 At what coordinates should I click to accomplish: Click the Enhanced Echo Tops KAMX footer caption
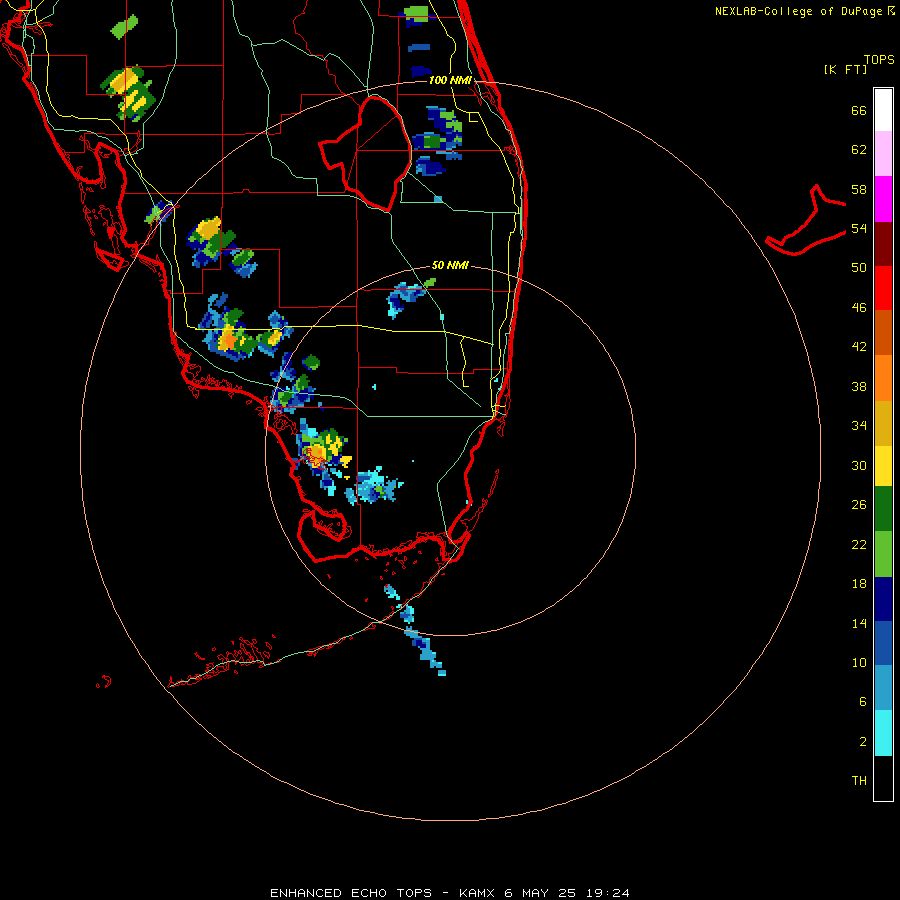pyautogui.click(x=449, y=893)
